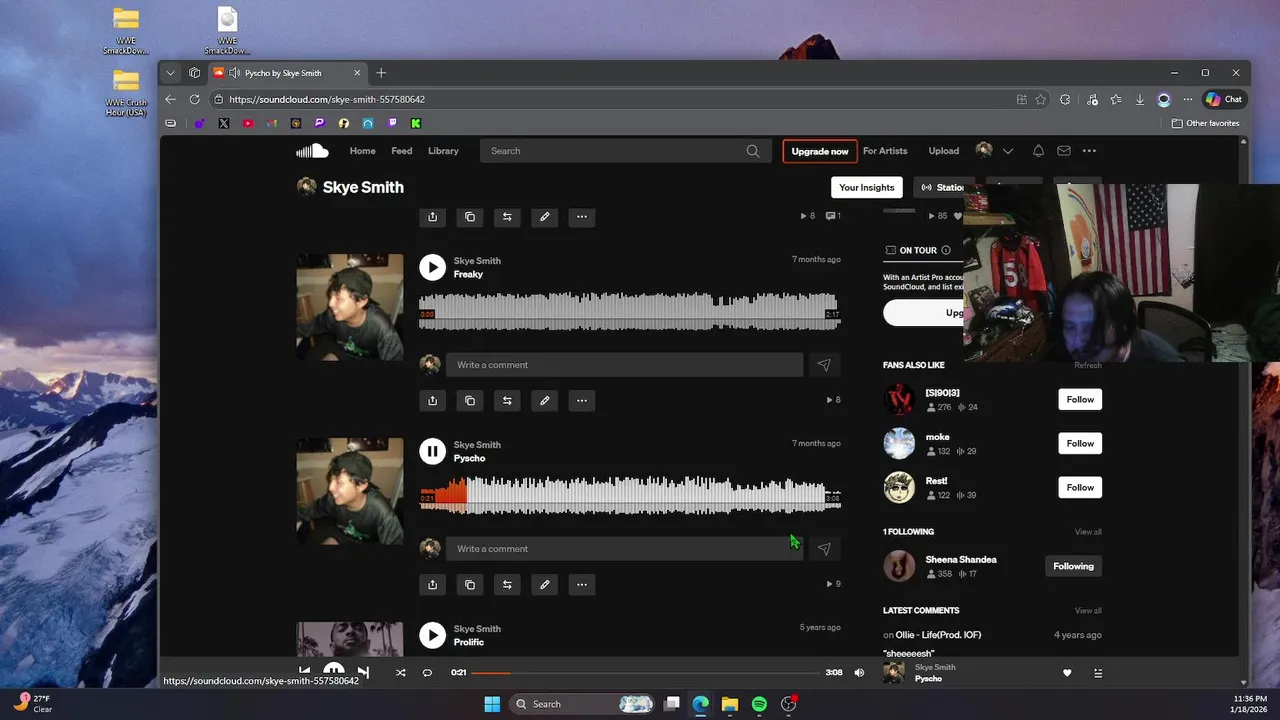Open the notifications bell
The image size is (1280, 720).
click(x=1038, y=151)
